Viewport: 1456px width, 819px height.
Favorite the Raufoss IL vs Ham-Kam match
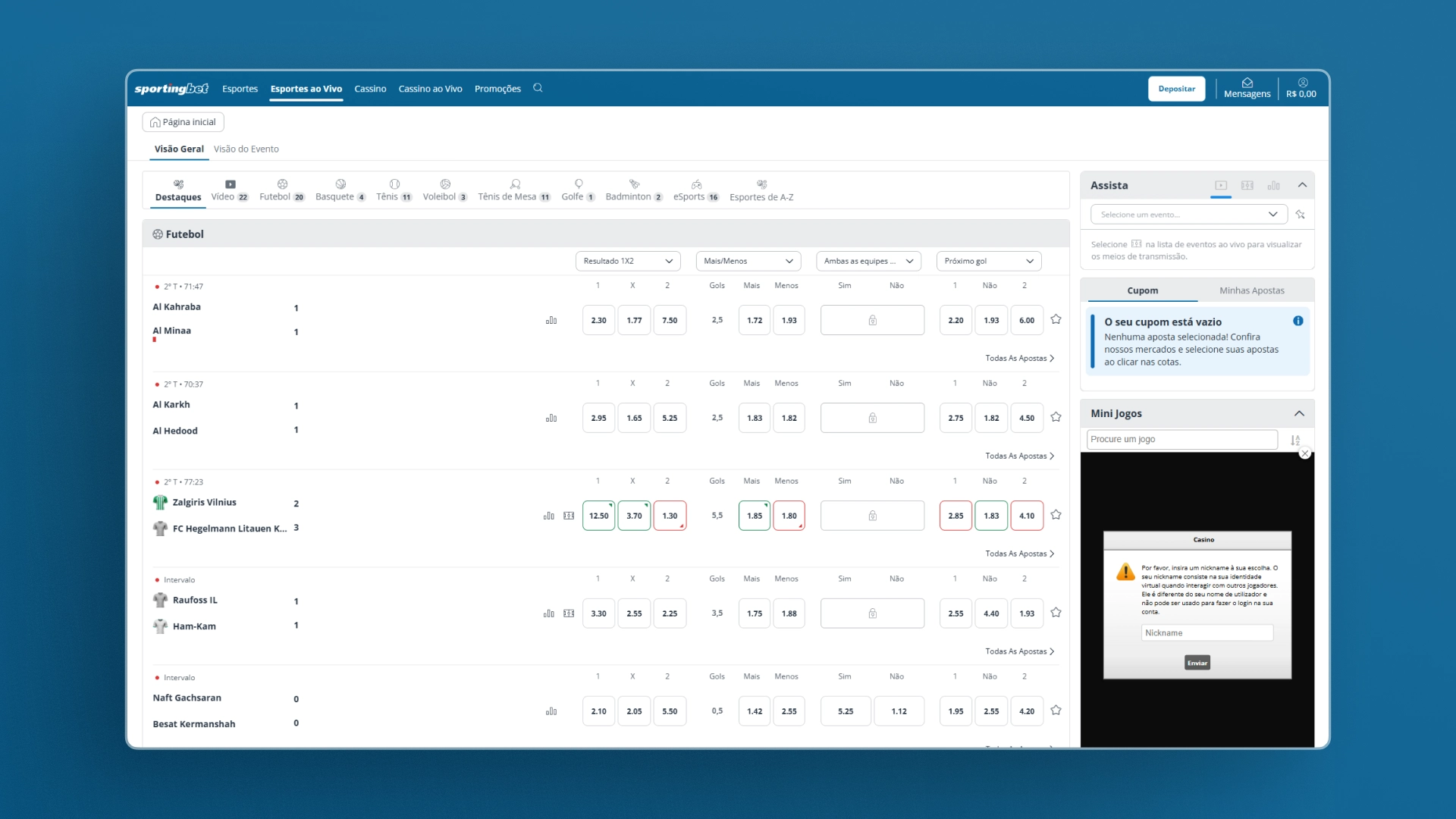[1056, 613]
